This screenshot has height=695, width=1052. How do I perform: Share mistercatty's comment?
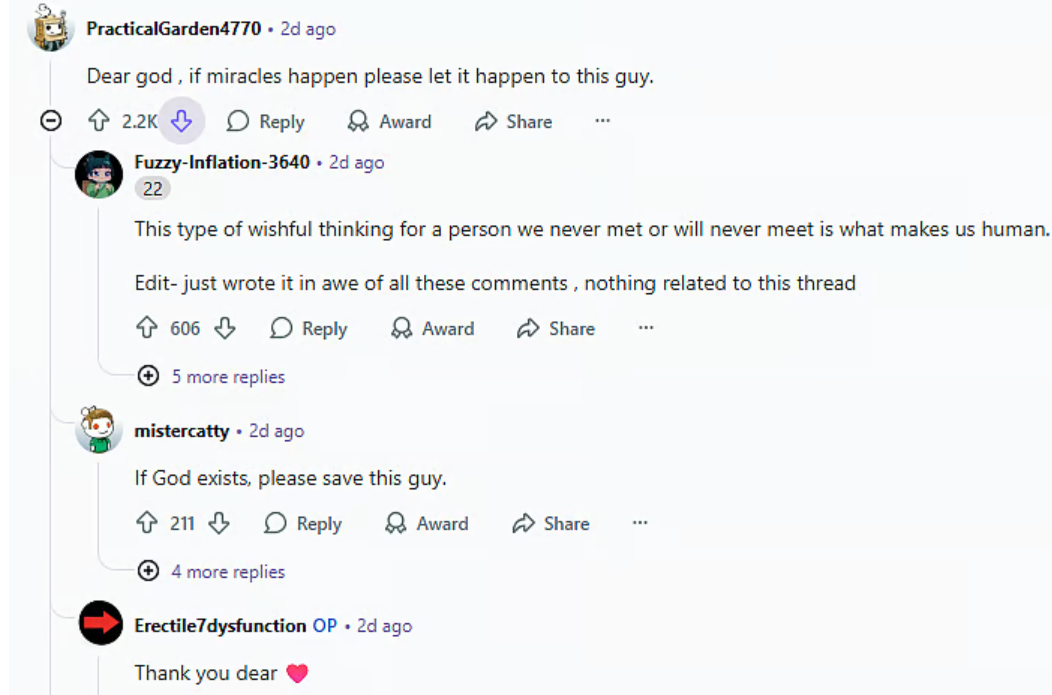tap(550, 523)
